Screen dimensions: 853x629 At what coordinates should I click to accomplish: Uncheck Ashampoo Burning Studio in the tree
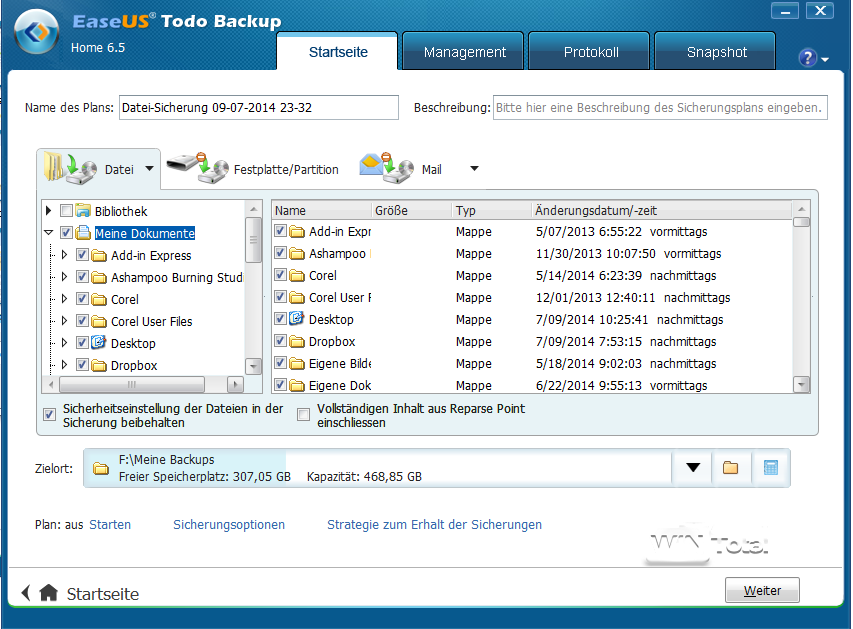[x=82, y=277]
